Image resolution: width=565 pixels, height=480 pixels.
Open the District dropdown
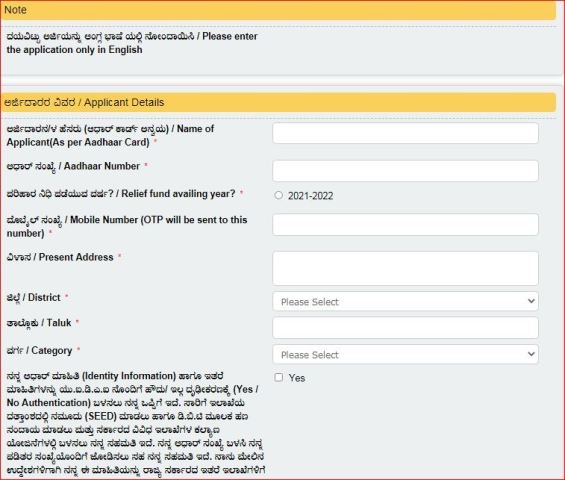pos(405,301)
